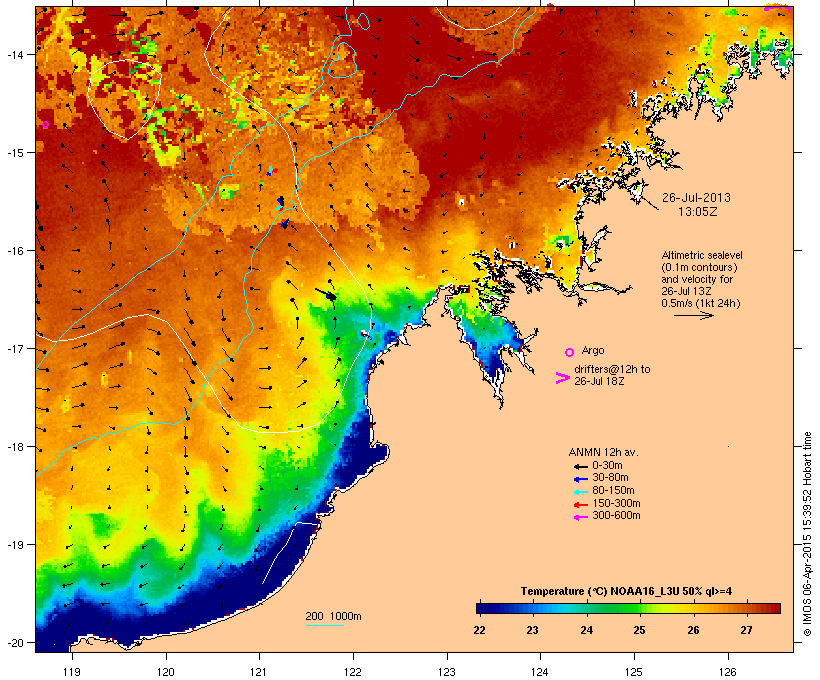Viewport: 820px width, 680px height.
Task: Click the Argo float marker near 119E 14.7S
Action: tap(45, 124)
